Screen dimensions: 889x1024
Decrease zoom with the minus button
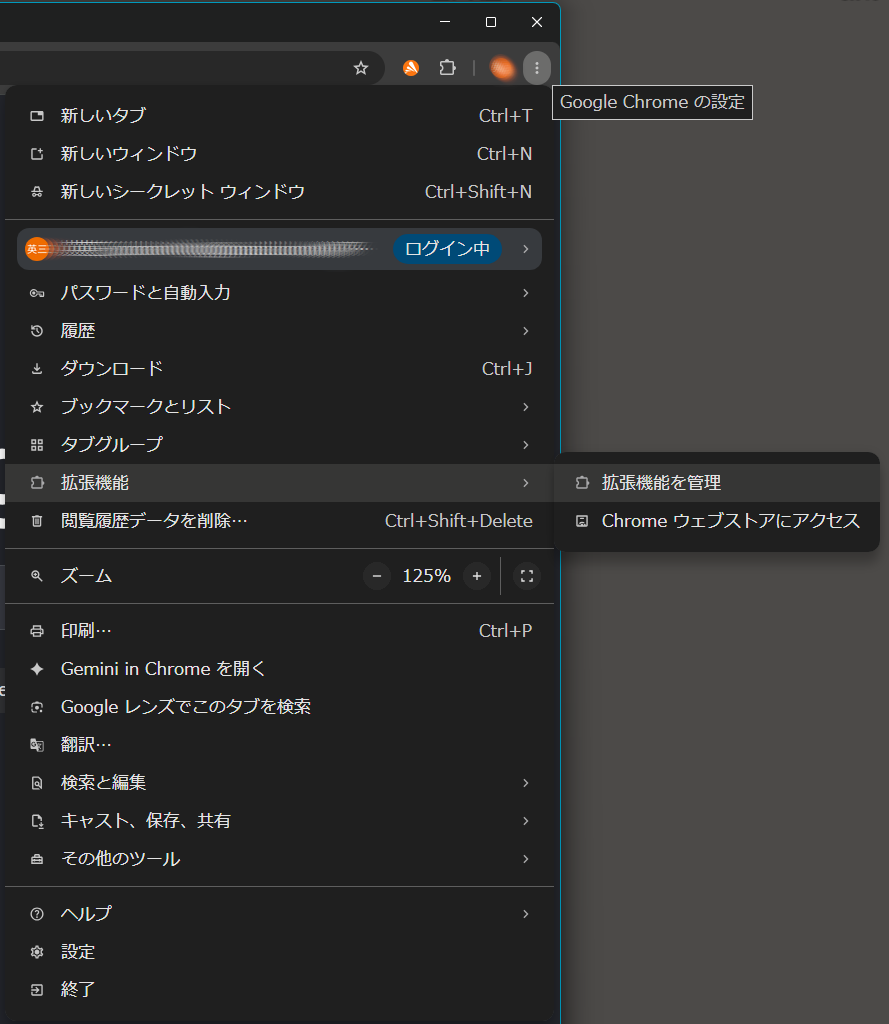tap(377, 576)
